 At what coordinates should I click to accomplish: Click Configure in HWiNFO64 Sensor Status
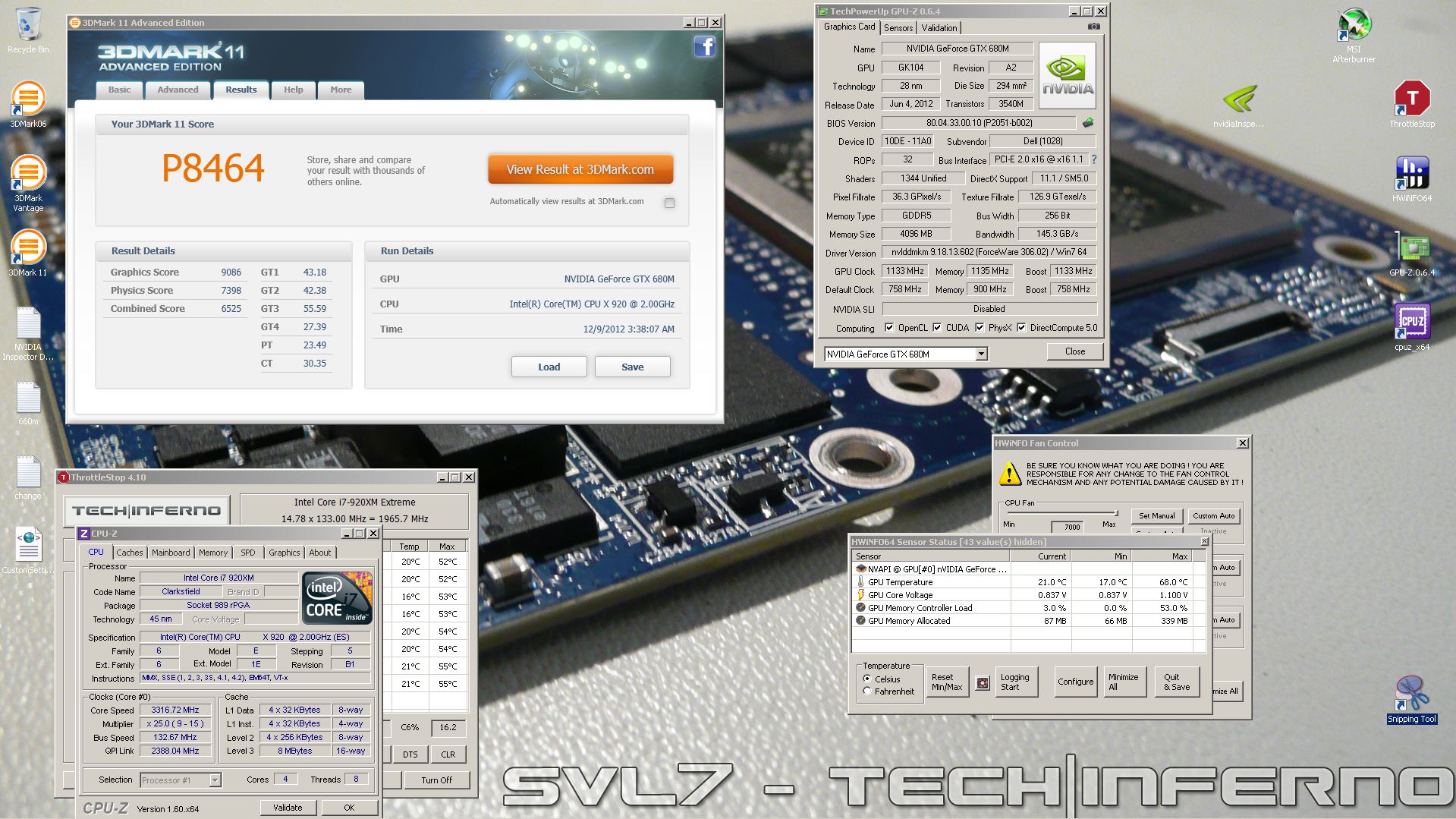pyautogui.click(x=1075, y=682)
